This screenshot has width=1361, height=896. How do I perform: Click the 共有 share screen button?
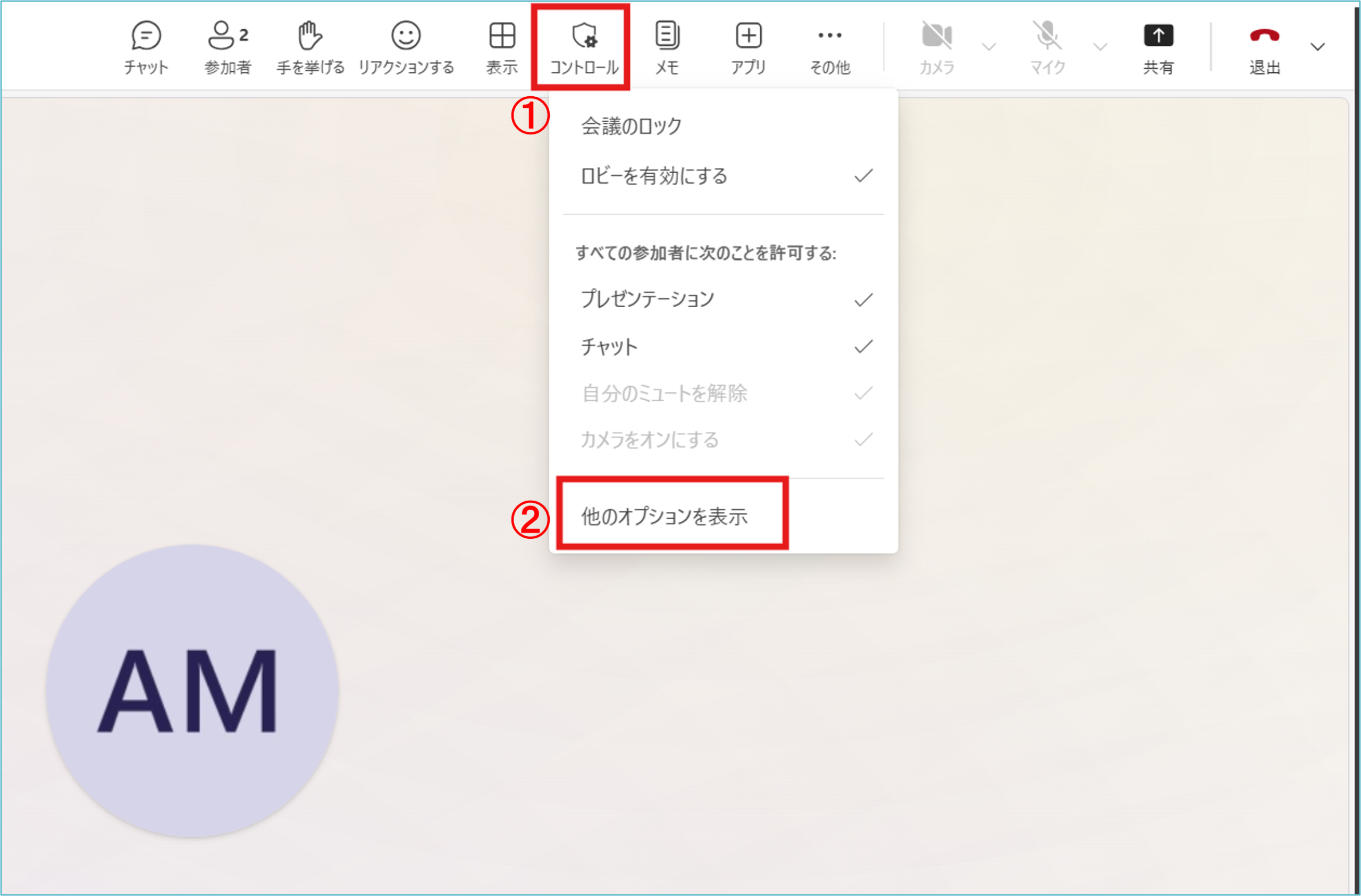[1158, 37]
